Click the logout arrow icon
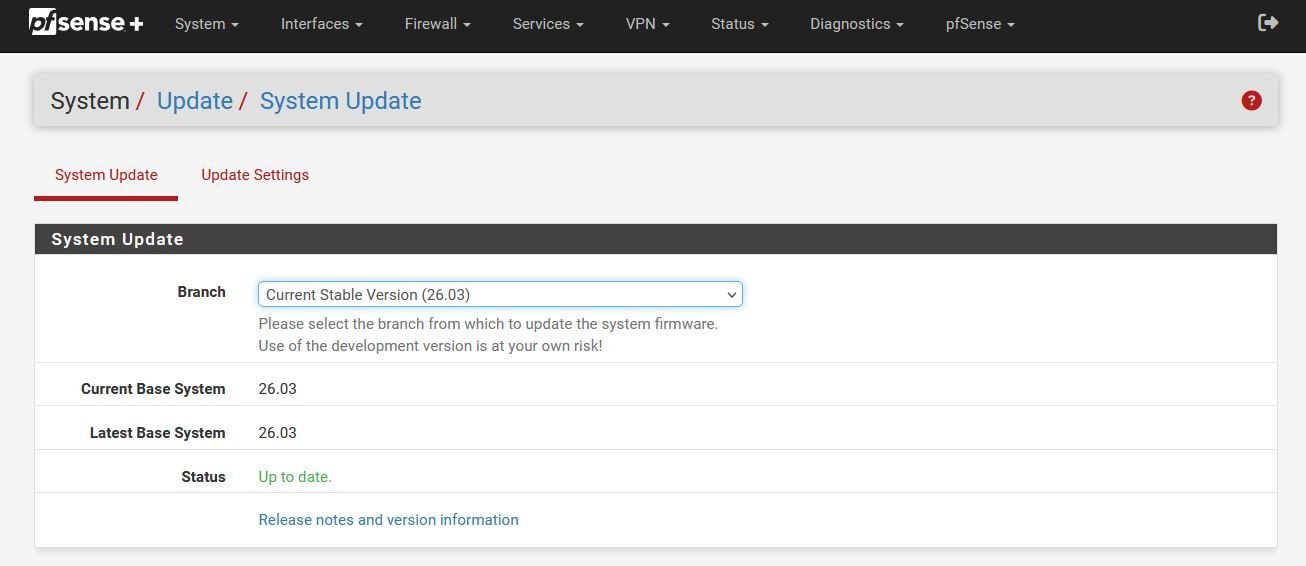 tap(1267, 23)
